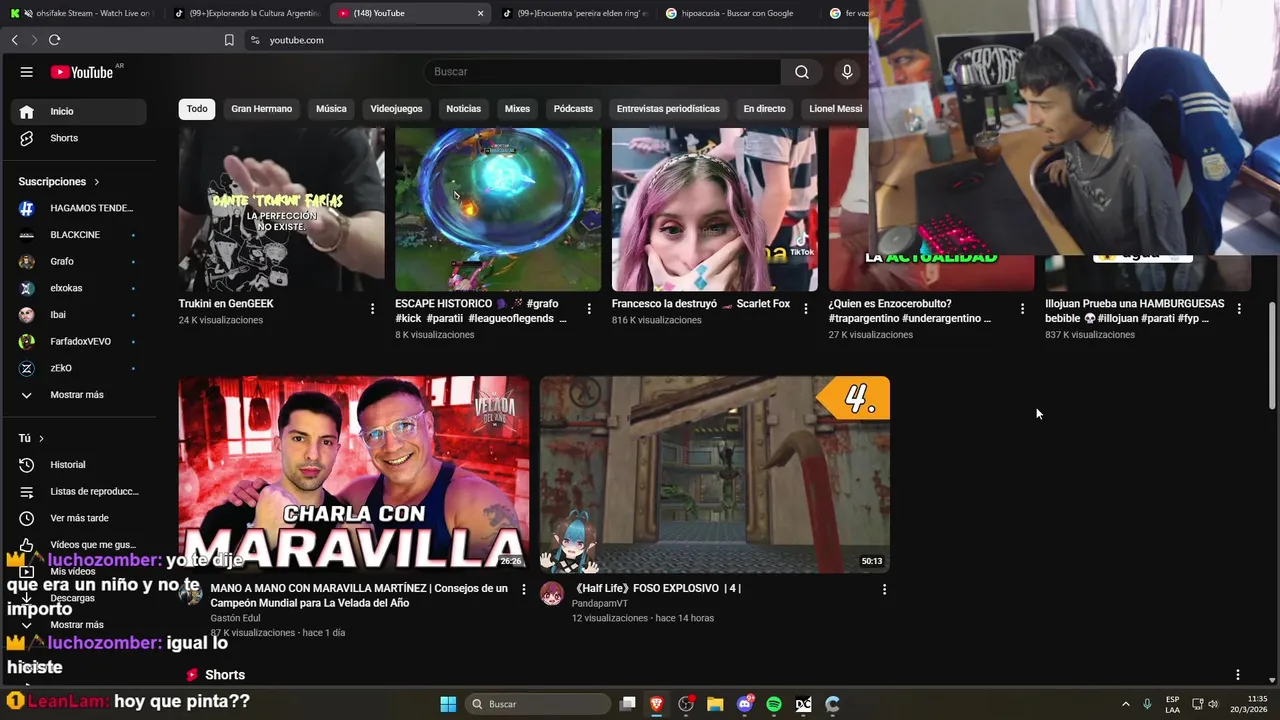Open Ver más tarde in sidebar

(80, 518)
